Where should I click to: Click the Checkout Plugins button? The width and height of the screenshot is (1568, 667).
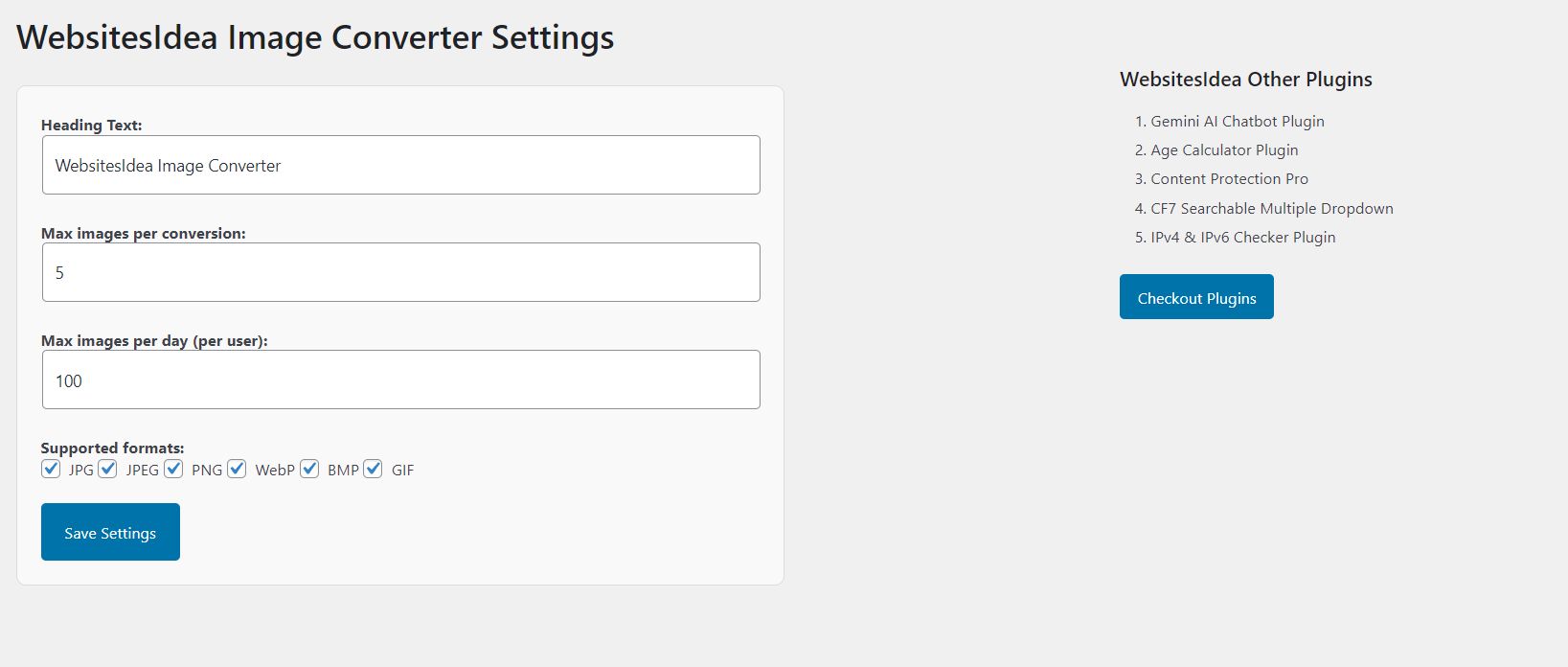(x=1196, y=297)
